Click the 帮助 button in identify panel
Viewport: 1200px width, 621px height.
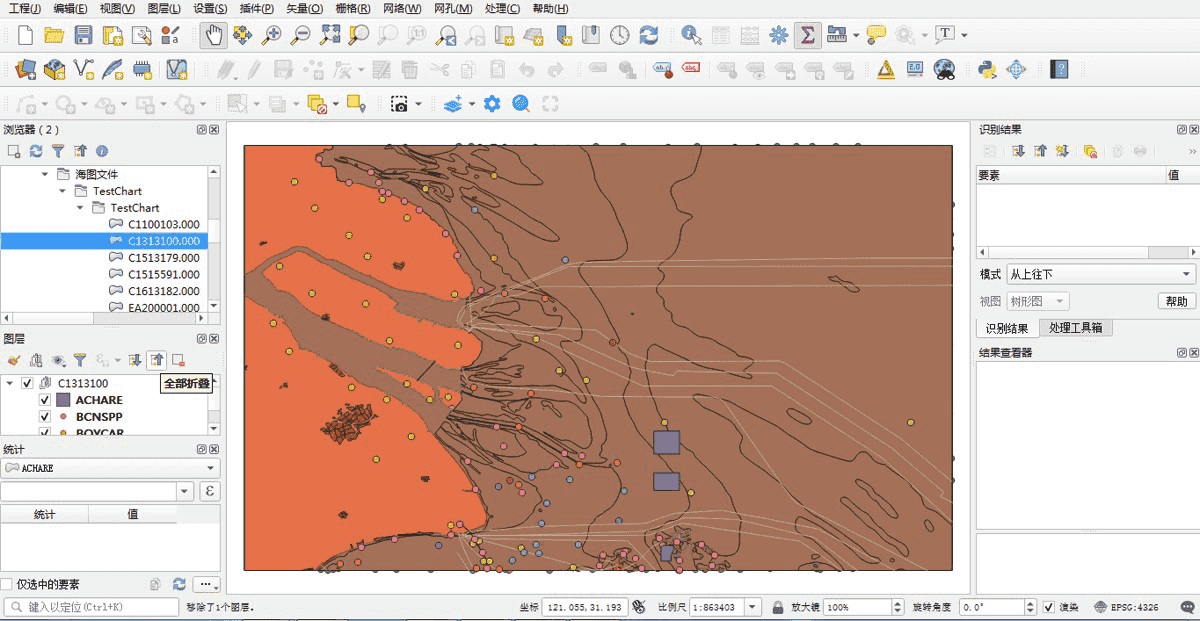coord(1176,301)
